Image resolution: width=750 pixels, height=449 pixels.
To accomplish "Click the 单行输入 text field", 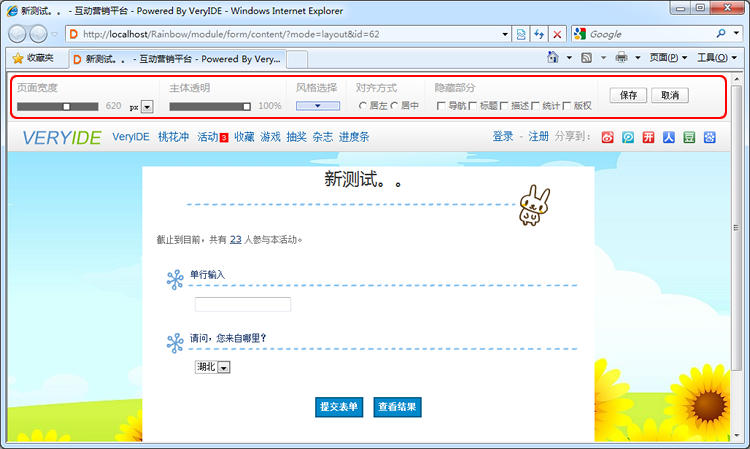I will pos(243,304).
